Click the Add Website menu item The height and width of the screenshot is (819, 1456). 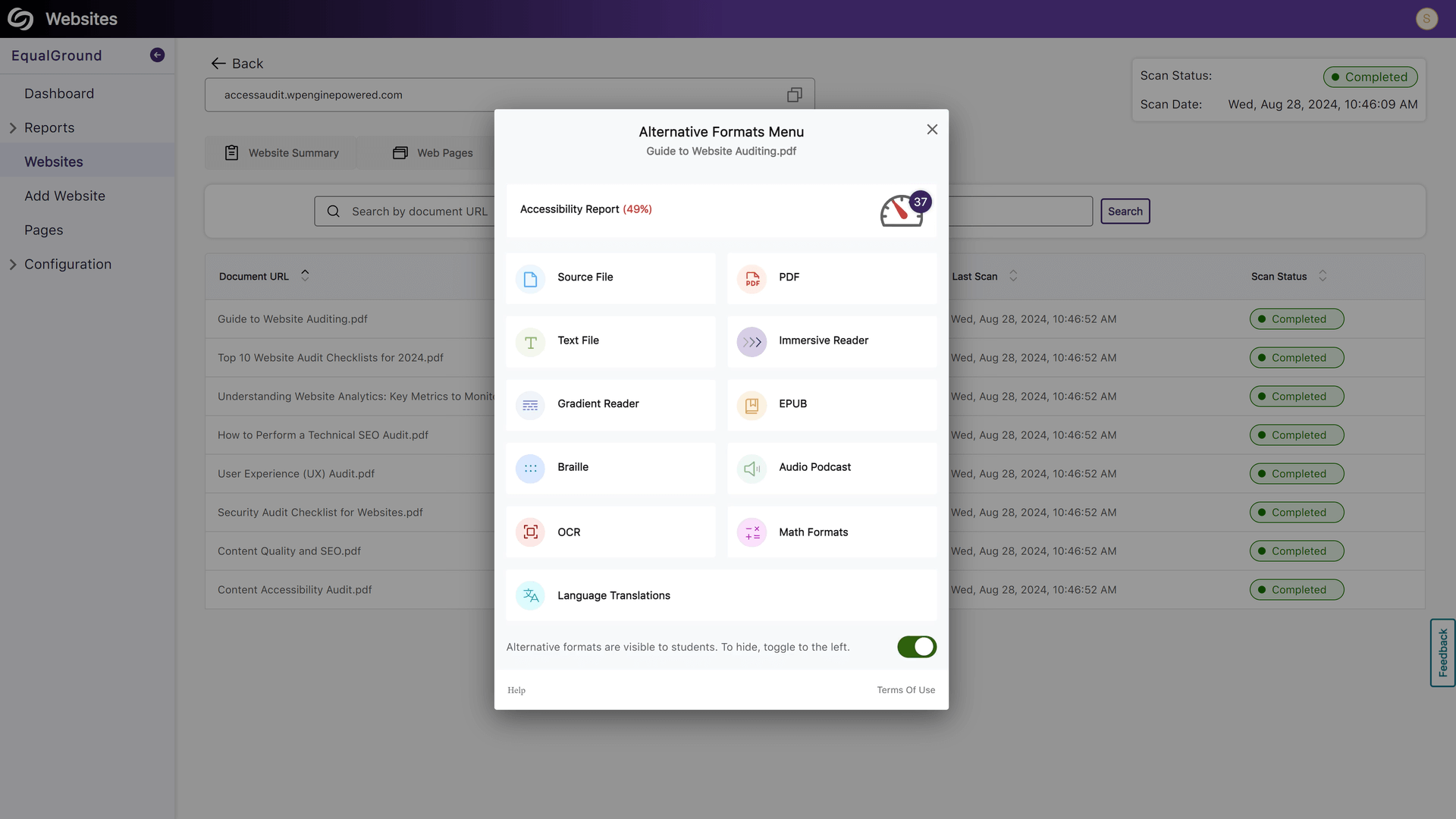click(x=64, y=196)
